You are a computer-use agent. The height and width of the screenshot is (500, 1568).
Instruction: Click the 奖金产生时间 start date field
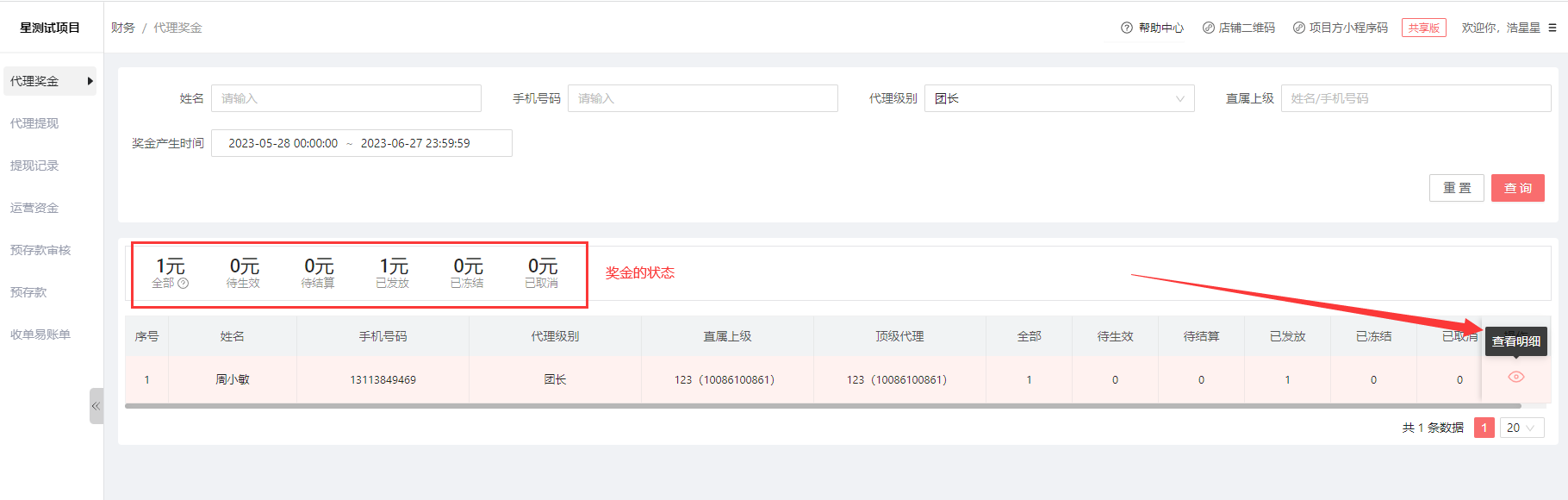click(283, 143)
